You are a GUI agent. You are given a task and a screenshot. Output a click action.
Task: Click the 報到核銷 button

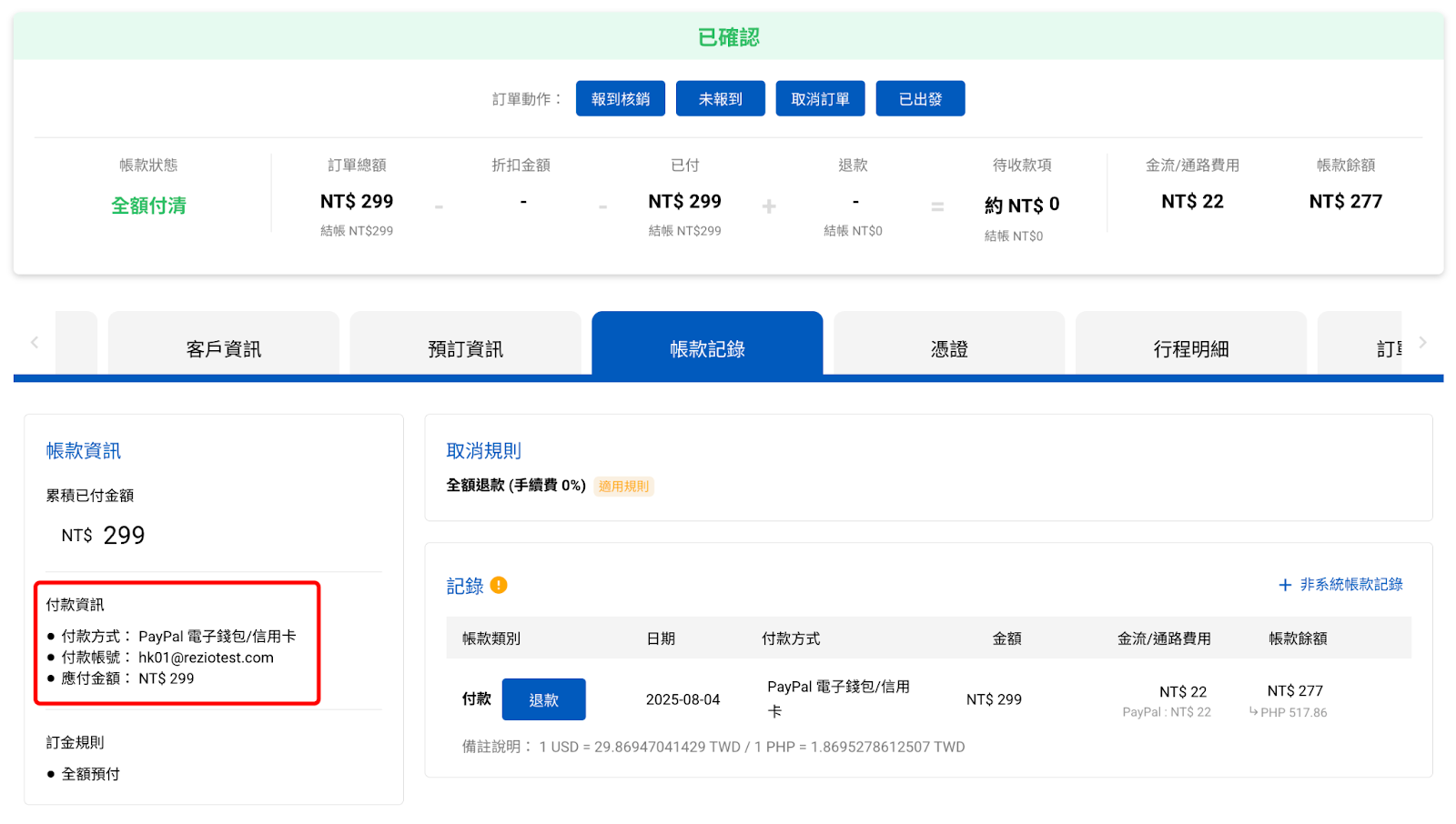coord(621,99)
